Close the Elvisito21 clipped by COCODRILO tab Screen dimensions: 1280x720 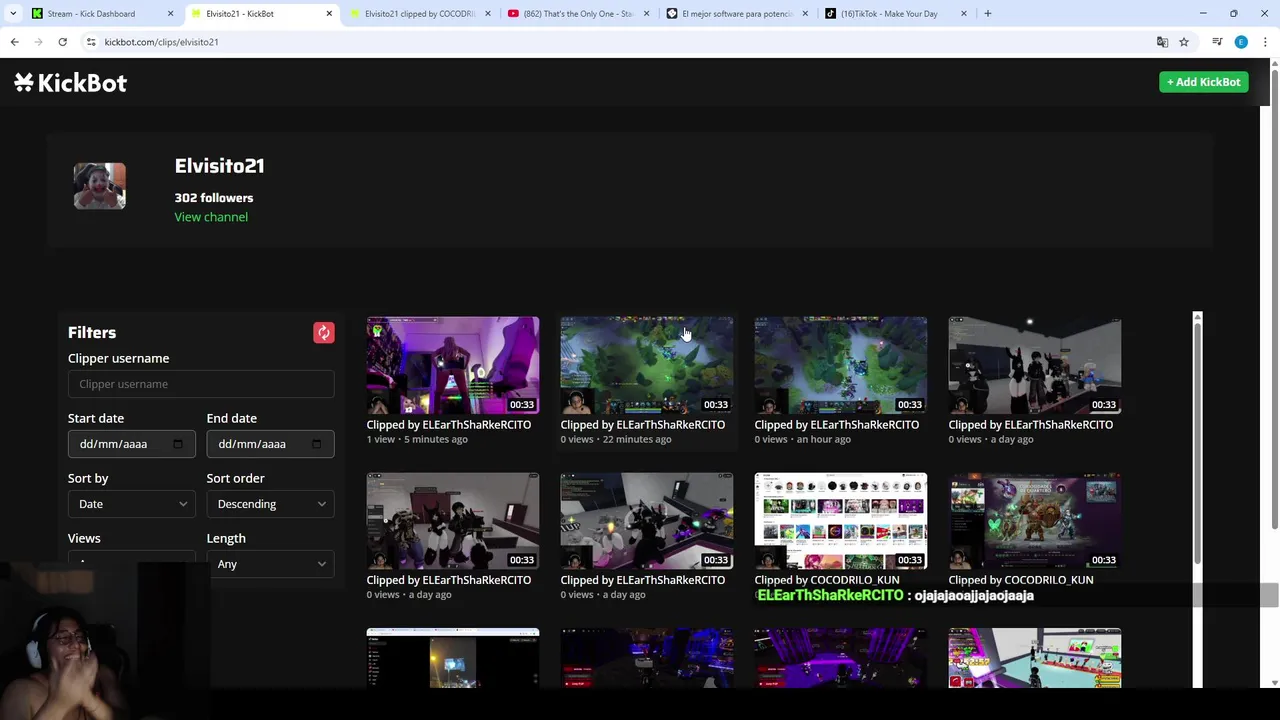tap(487, 14)
